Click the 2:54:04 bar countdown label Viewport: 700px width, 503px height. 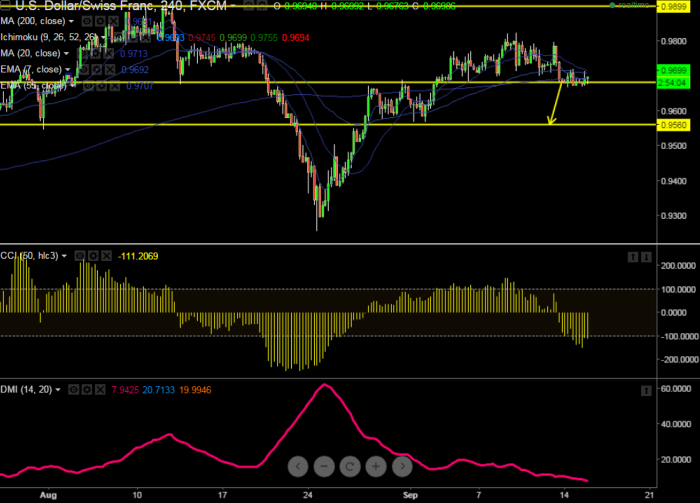[673, 83]
